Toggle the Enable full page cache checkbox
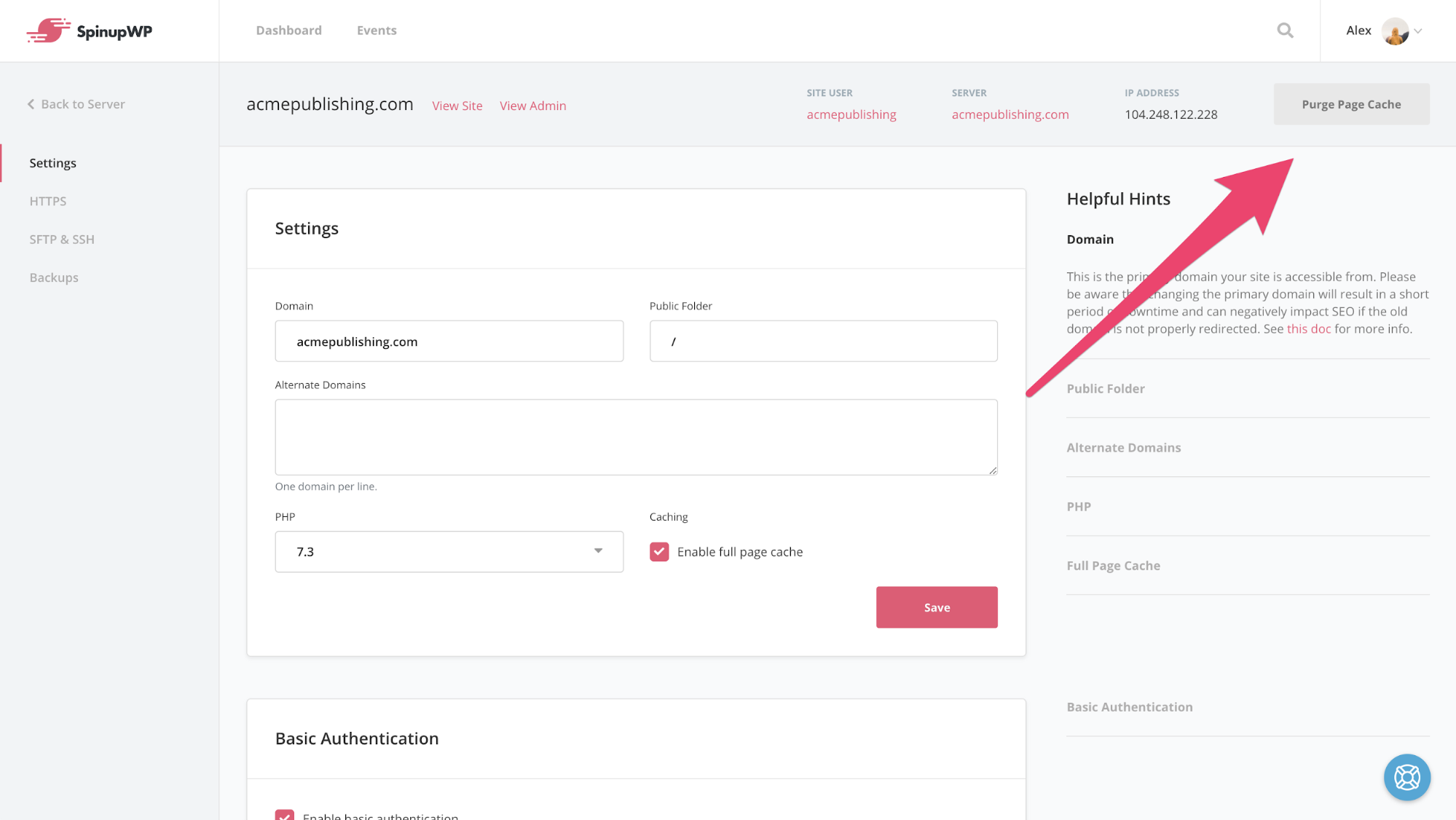Viewport: 1456px width, 820px height. [x=659, y=551]
